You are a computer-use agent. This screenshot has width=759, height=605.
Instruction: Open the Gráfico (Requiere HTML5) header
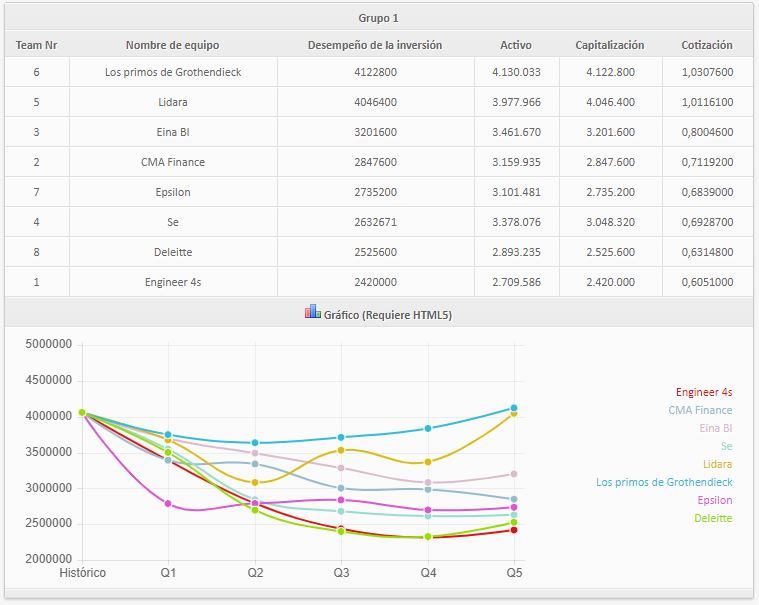click(379, 312)
